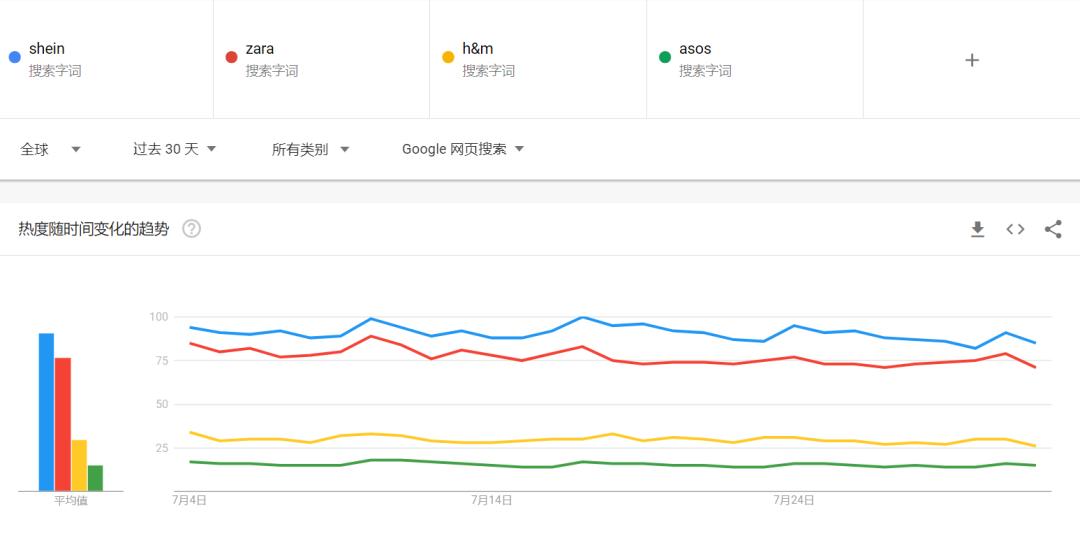This screenshot has height=538, width=1080.
Task: Edit the asos search term
Action: [x=695, y=49]
